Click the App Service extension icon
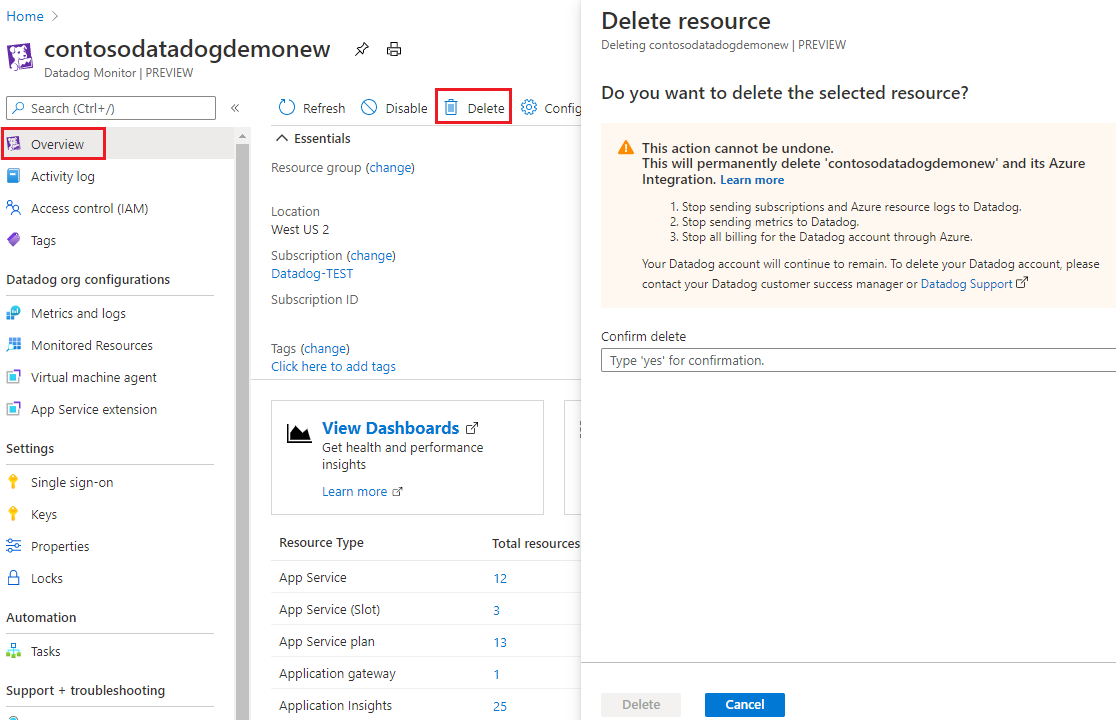The image size is (1116, 720). pyautogui.click(x=14, y=409)
